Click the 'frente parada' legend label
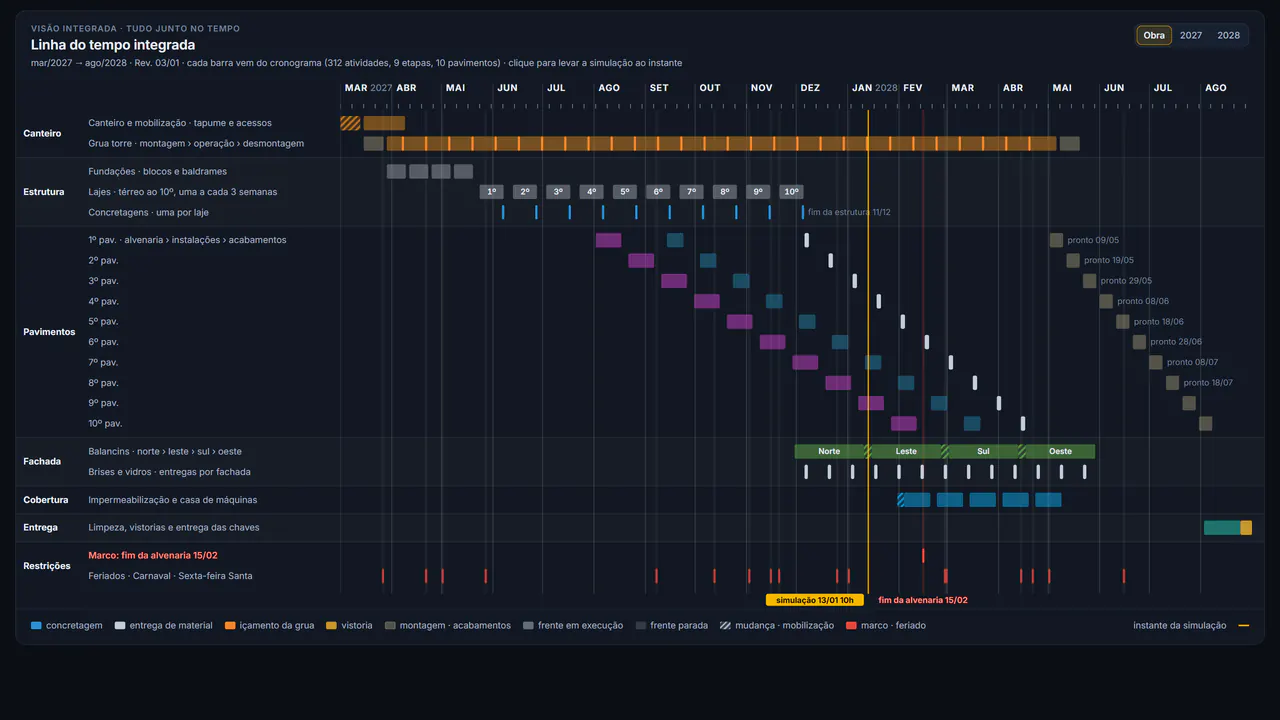This screenshot has height=720, width=1280. pos(679,626)
